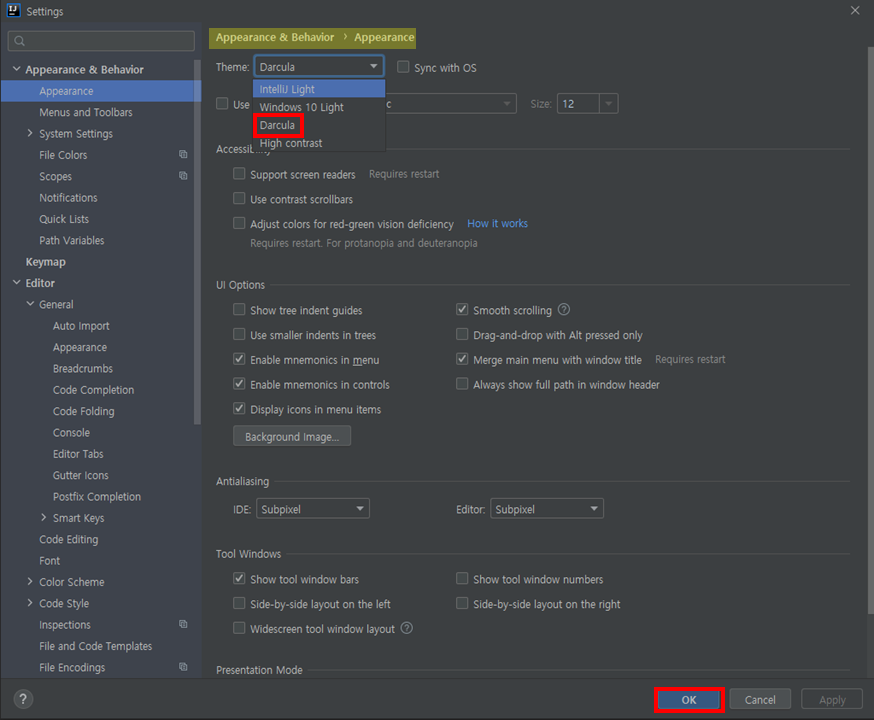Open Menus and Toolbars settings page
This screenshot has height=720, width=874.
tap(86, 112)
